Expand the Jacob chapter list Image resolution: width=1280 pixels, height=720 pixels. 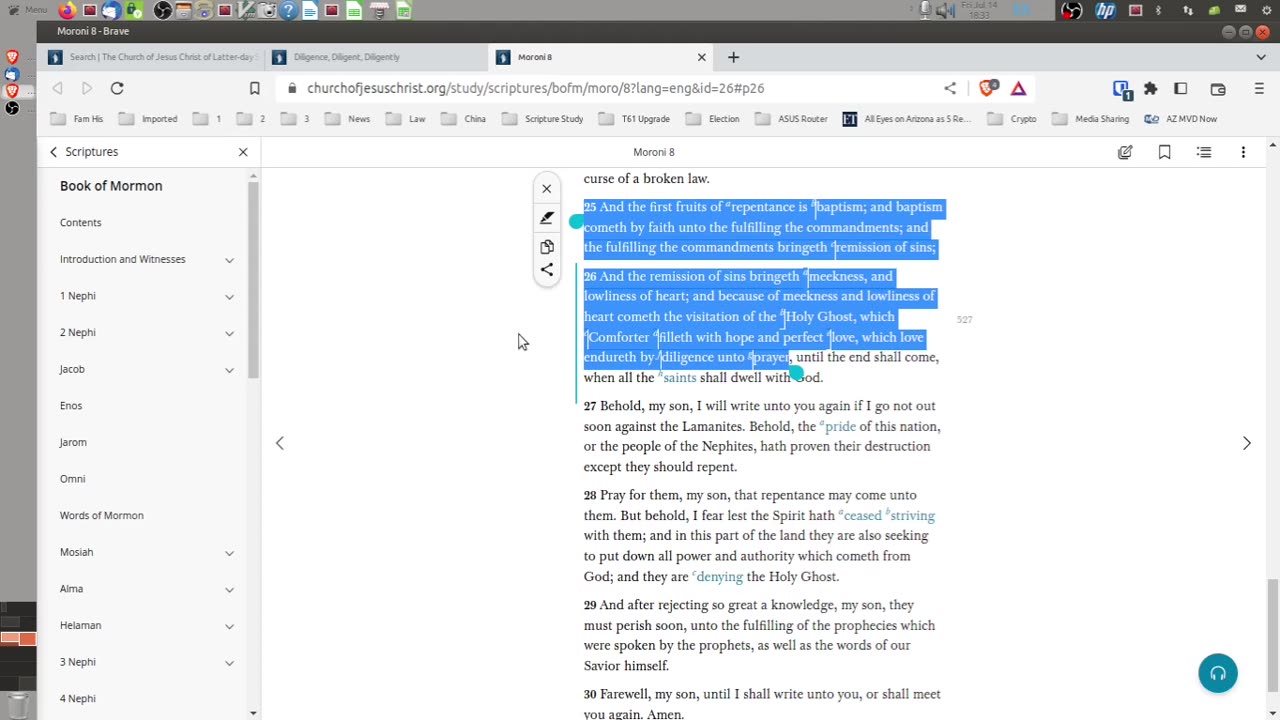[229, 370]
